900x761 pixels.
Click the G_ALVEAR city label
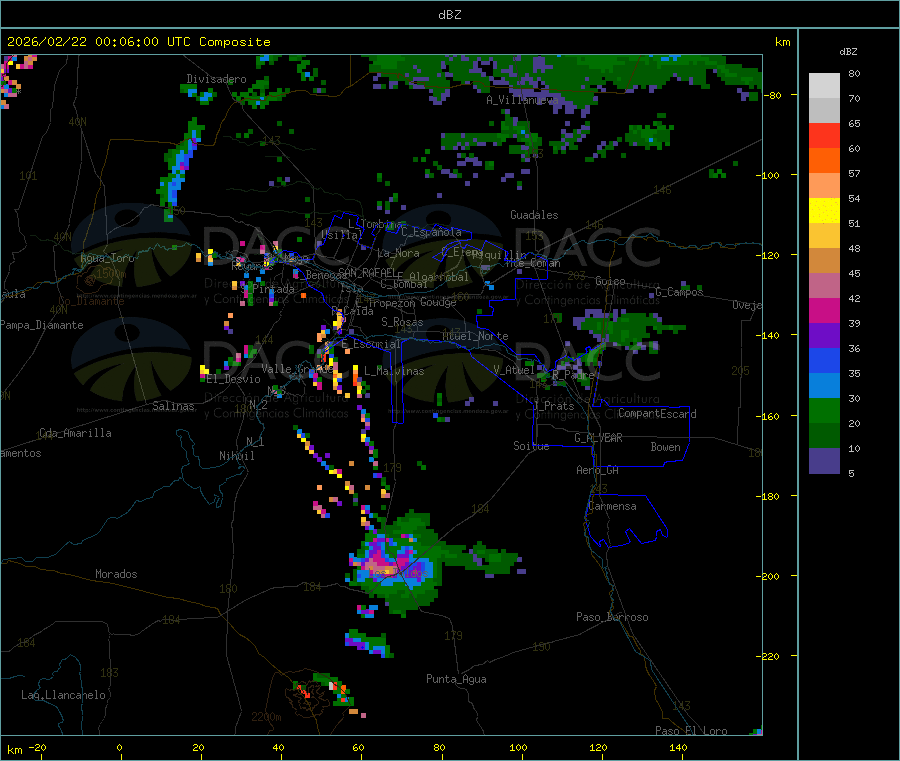(598, 438)
